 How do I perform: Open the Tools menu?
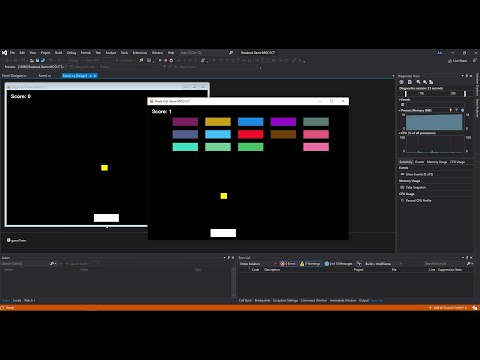click(x=124, y=53)
